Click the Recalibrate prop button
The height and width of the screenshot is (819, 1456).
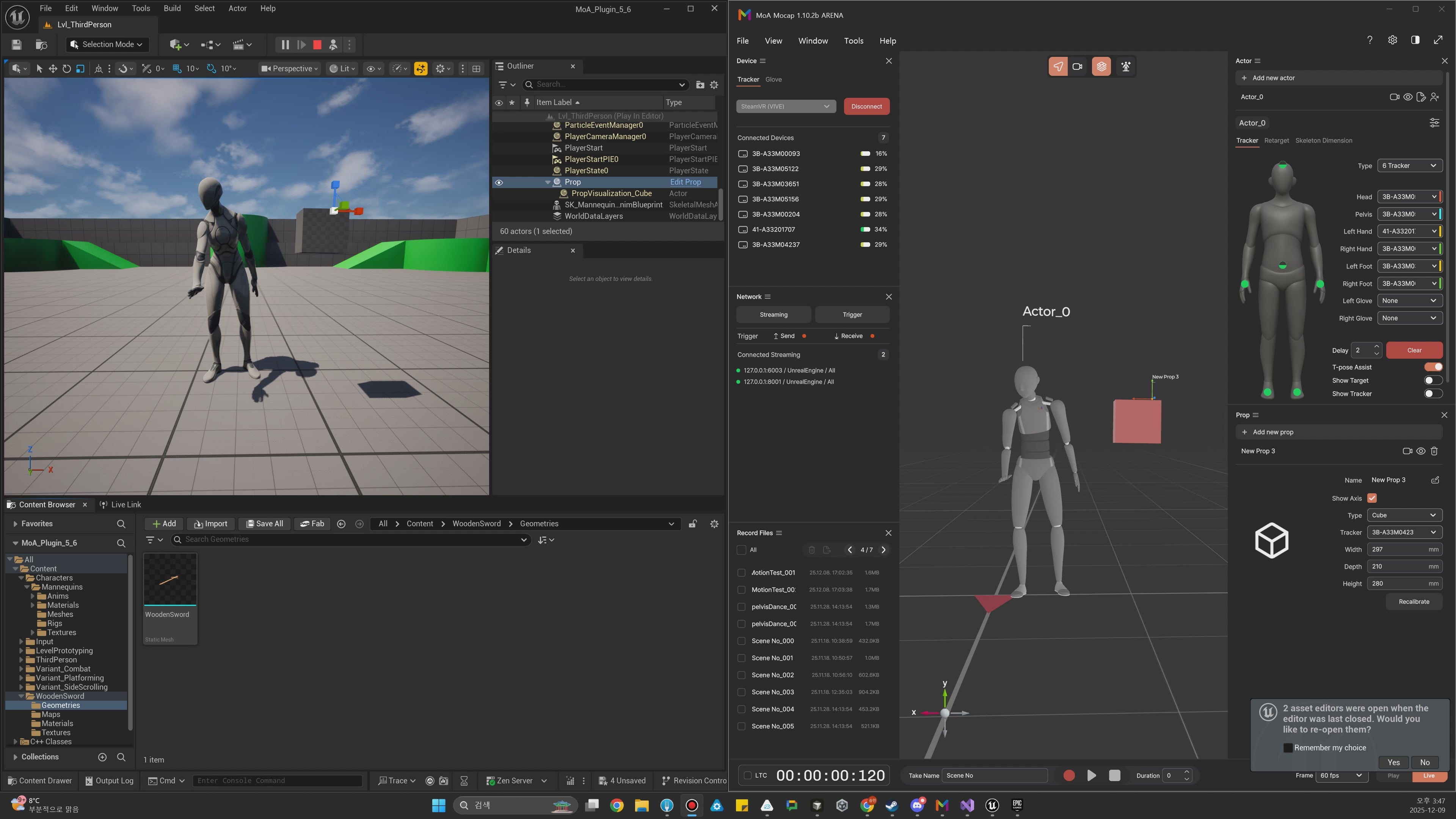(x=1414, y=602)
